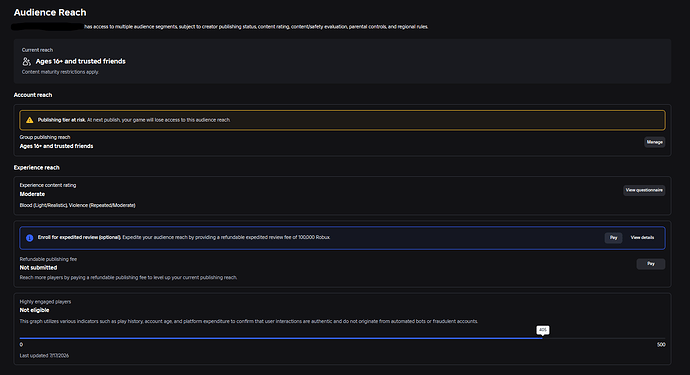Click the highly engaged players progress bar
Viewport: 690px width, 375px height.
(342, 338)
